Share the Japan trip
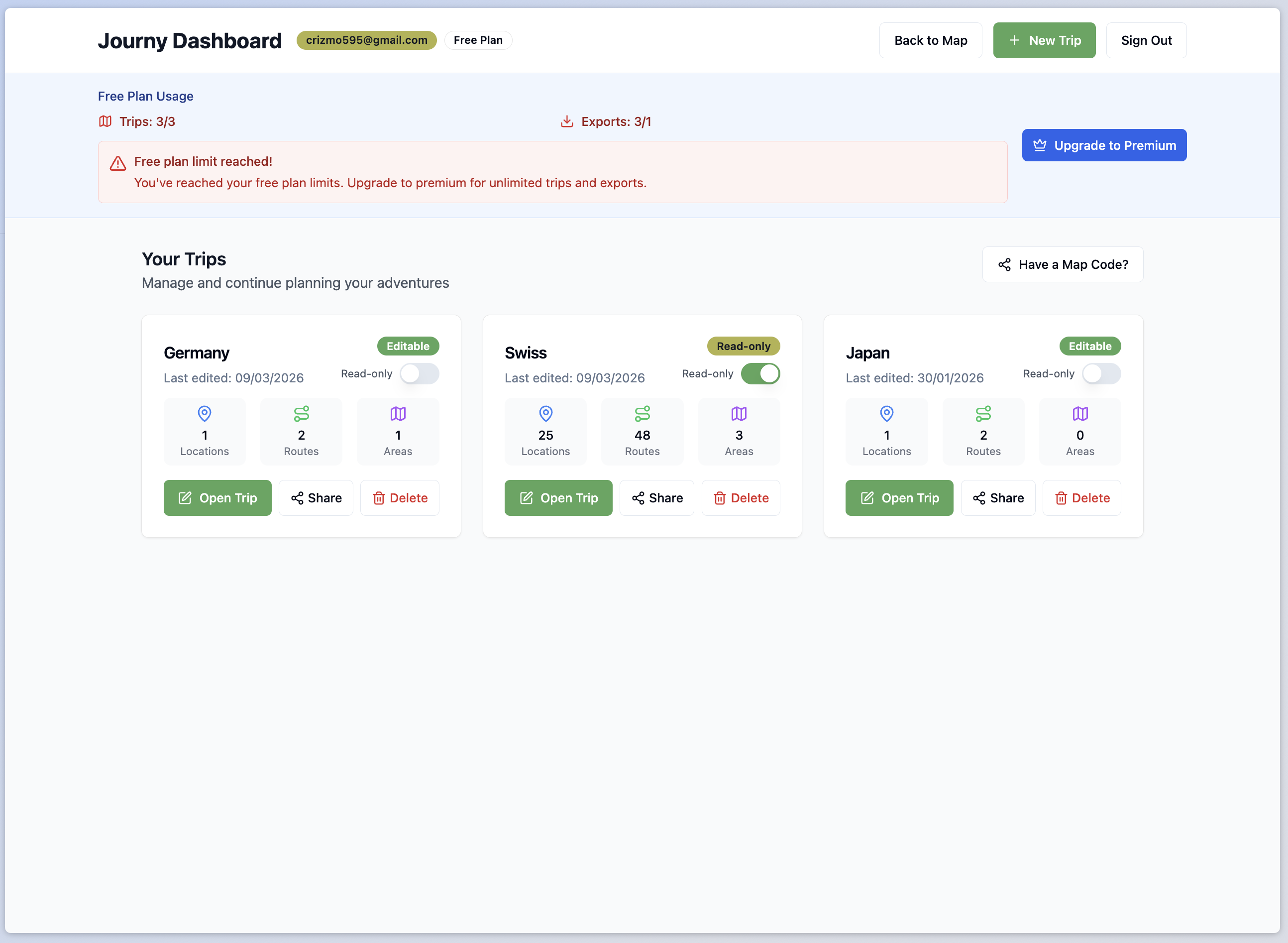Screen dimensions: 1288x943 tap(998, 498)
